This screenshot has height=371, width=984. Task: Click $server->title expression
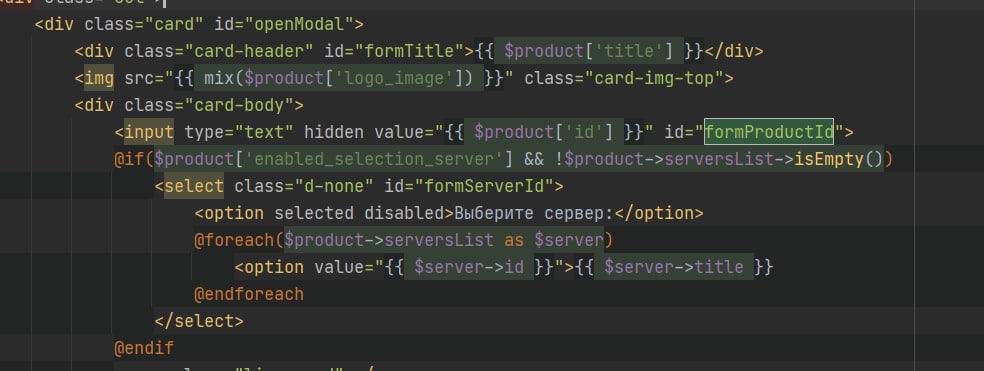click(673, 267)
